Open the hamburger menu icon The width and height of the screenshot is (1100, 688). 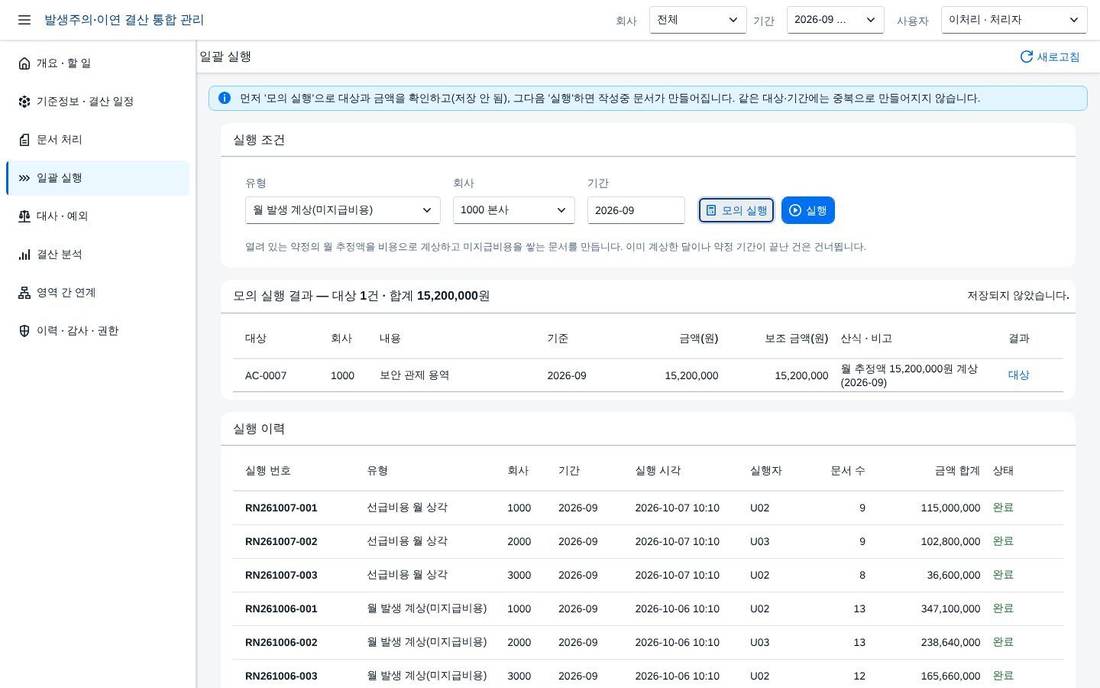[x=25, y=20]
